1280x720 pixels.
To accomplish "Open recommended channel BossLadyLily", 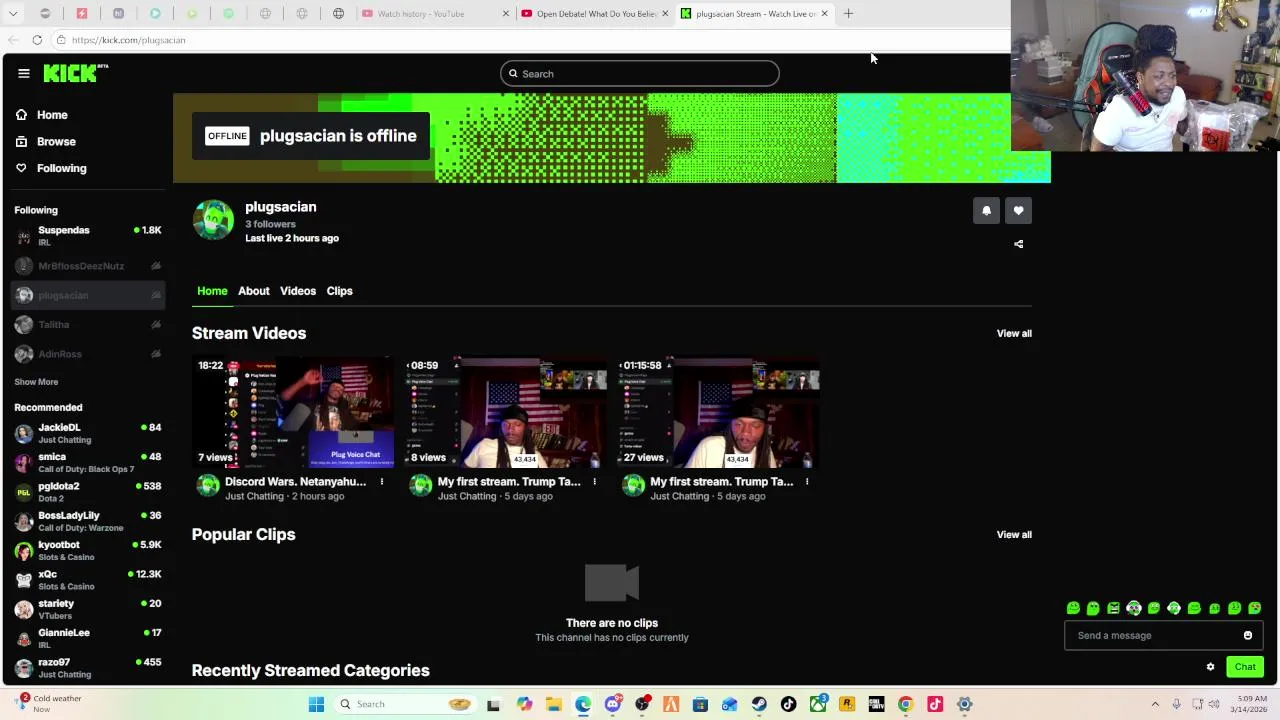I will [88, 521].
